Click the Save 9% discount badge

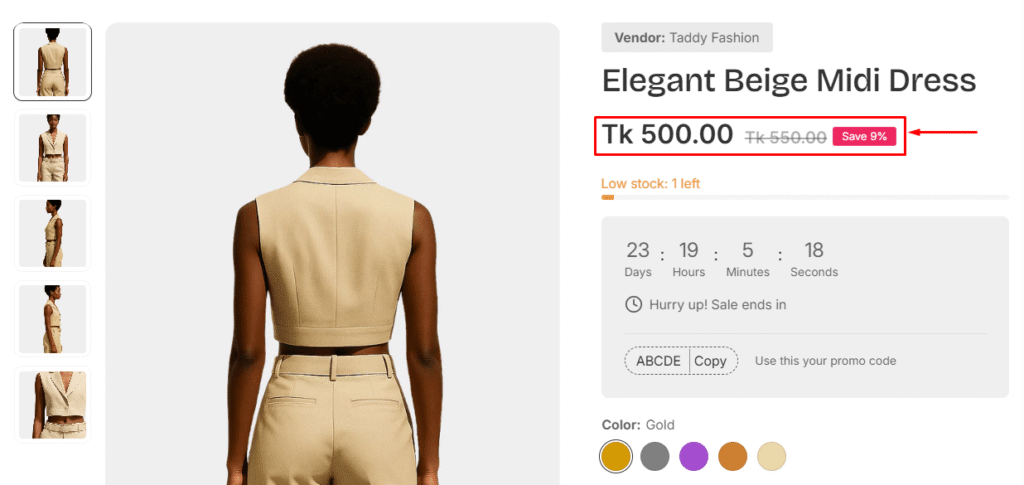[864, 137]
